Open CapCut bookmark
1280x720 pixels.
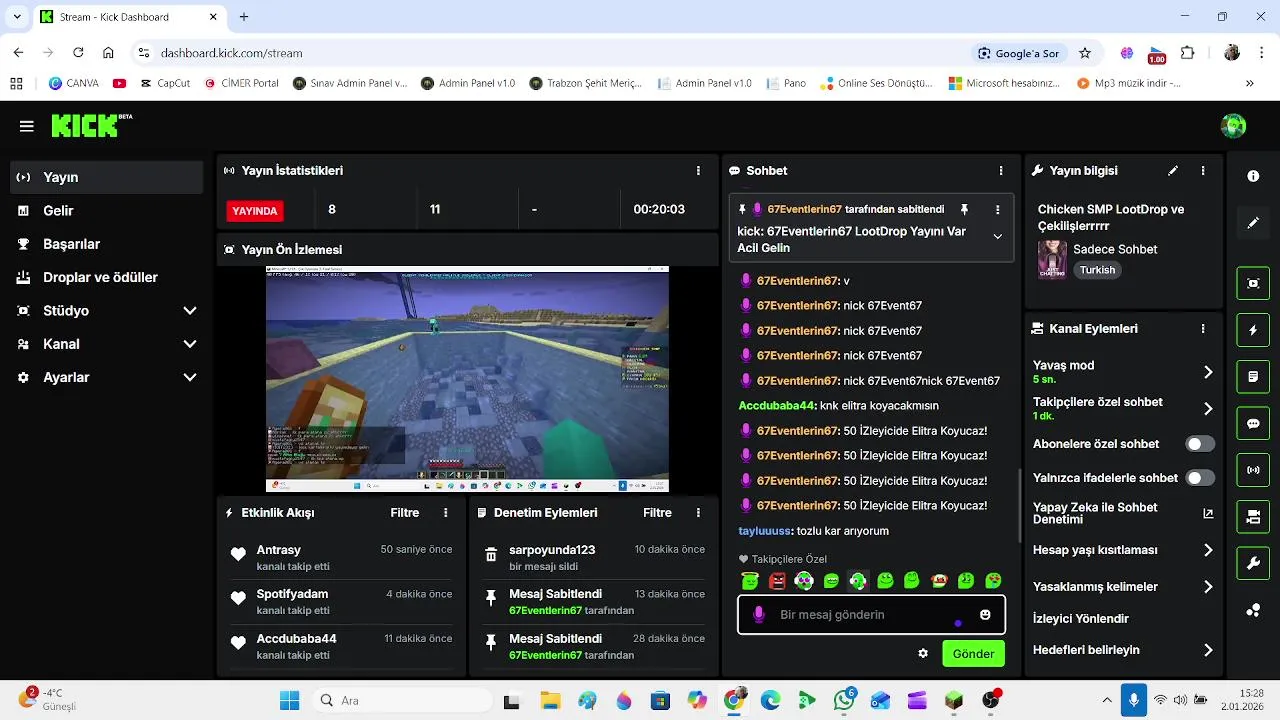click(x=164, y=83)
